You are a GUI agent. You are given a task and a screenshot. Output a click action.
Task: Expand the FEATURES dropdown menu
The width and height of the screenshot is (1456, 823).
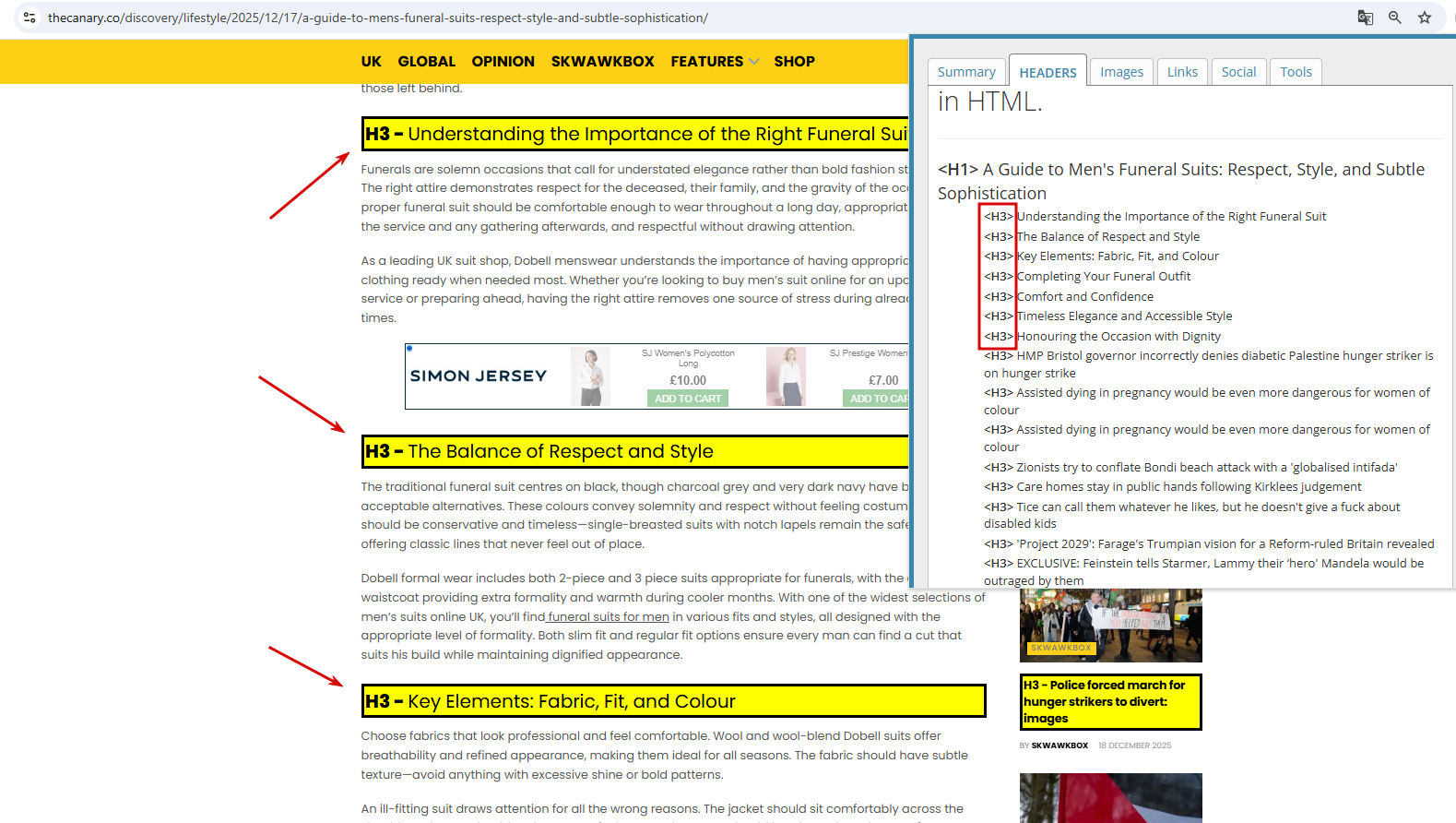[715, 61]
